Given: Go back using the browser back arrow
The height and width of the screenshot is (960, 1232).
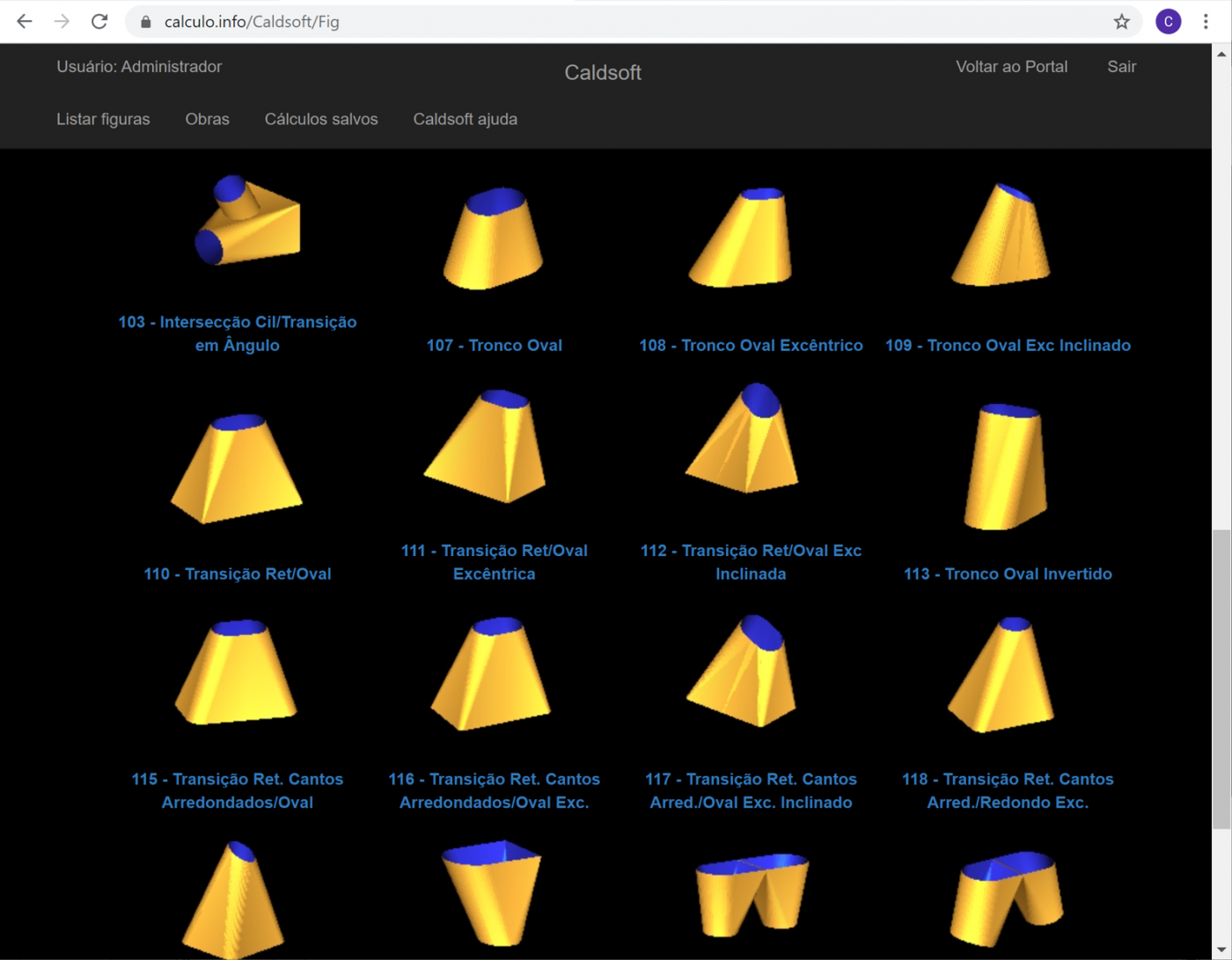Looking at the screenshot, I should point(25,22).
